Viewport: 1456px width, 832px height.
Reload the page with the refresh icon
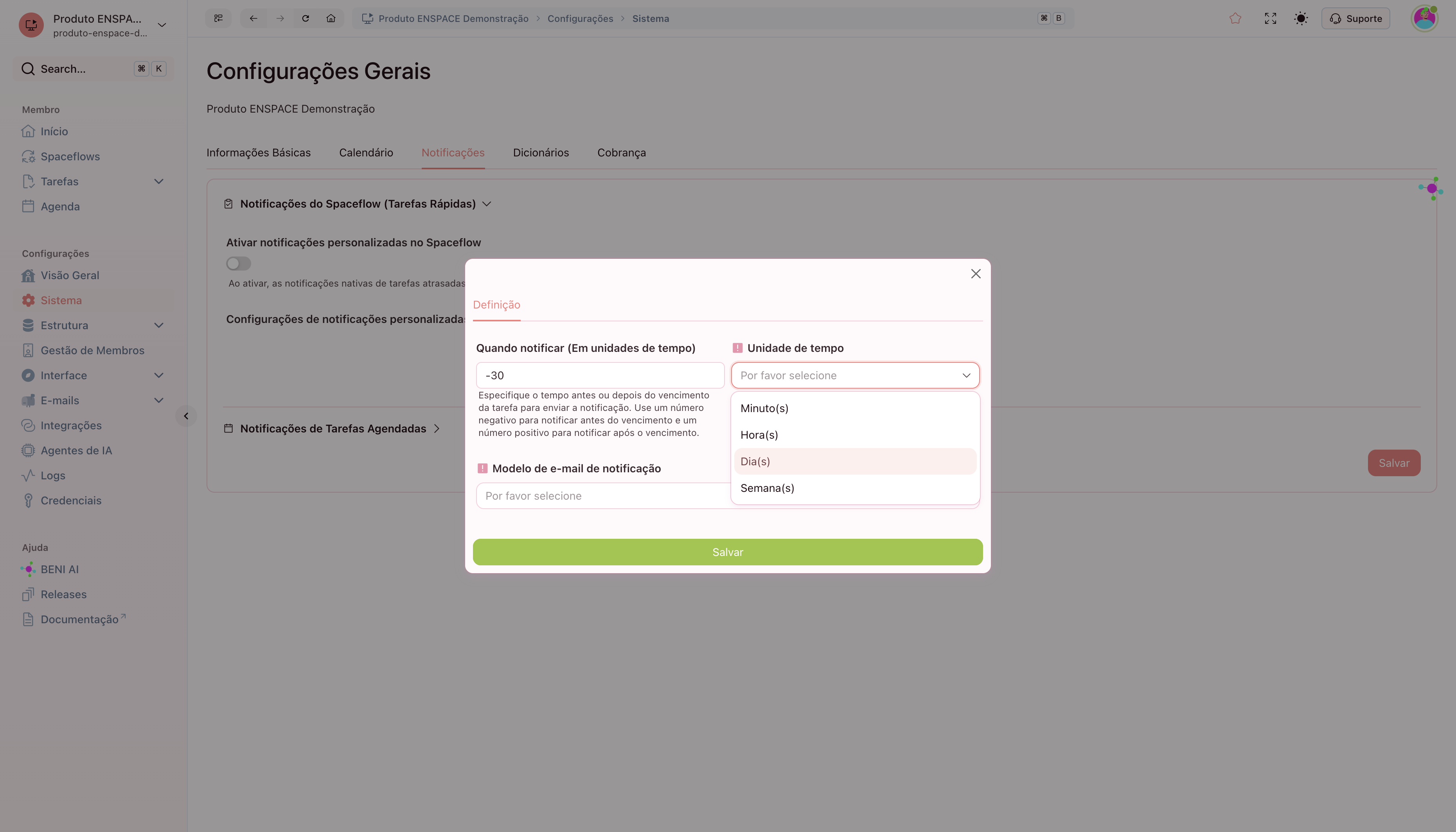click(x=305, y=18)
